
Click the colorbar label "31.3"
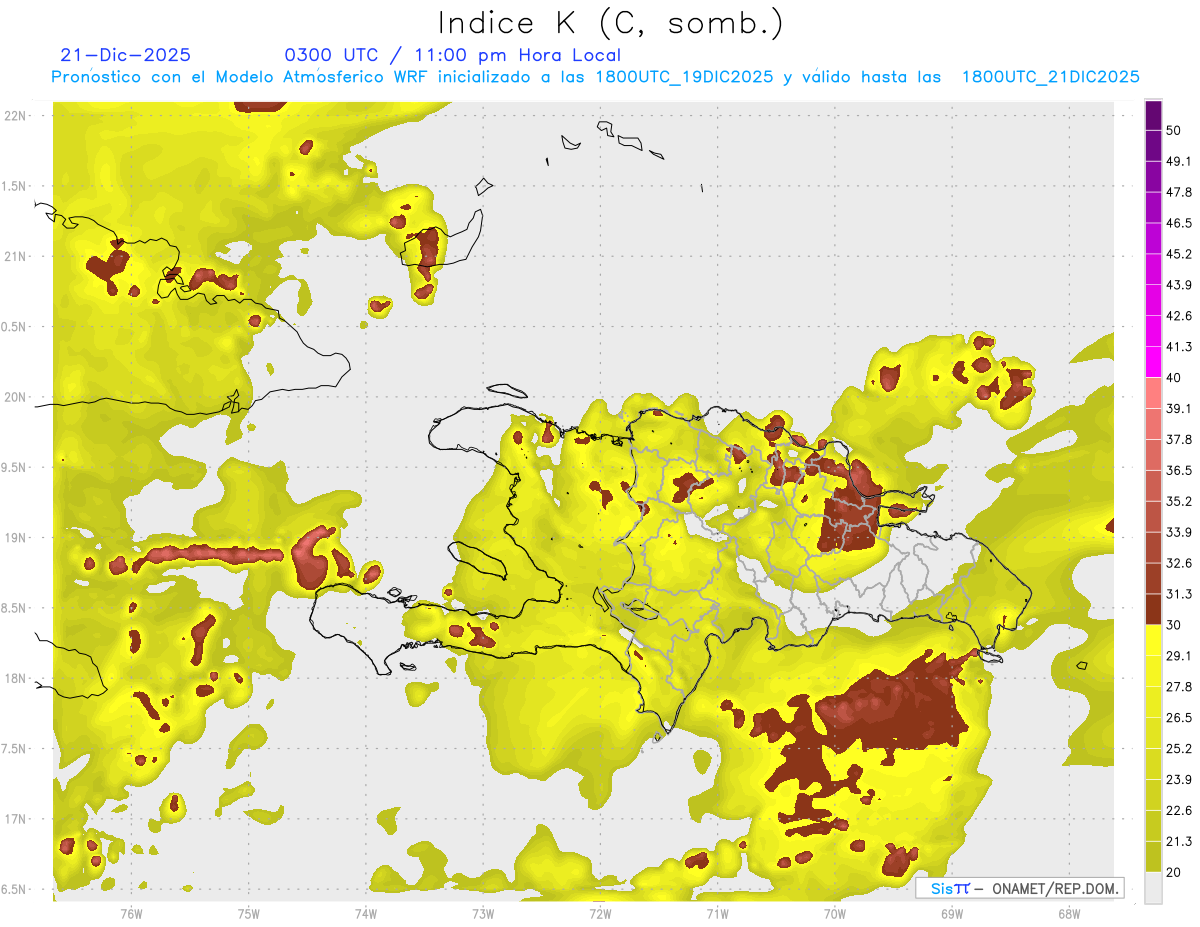click(1179, 594)
